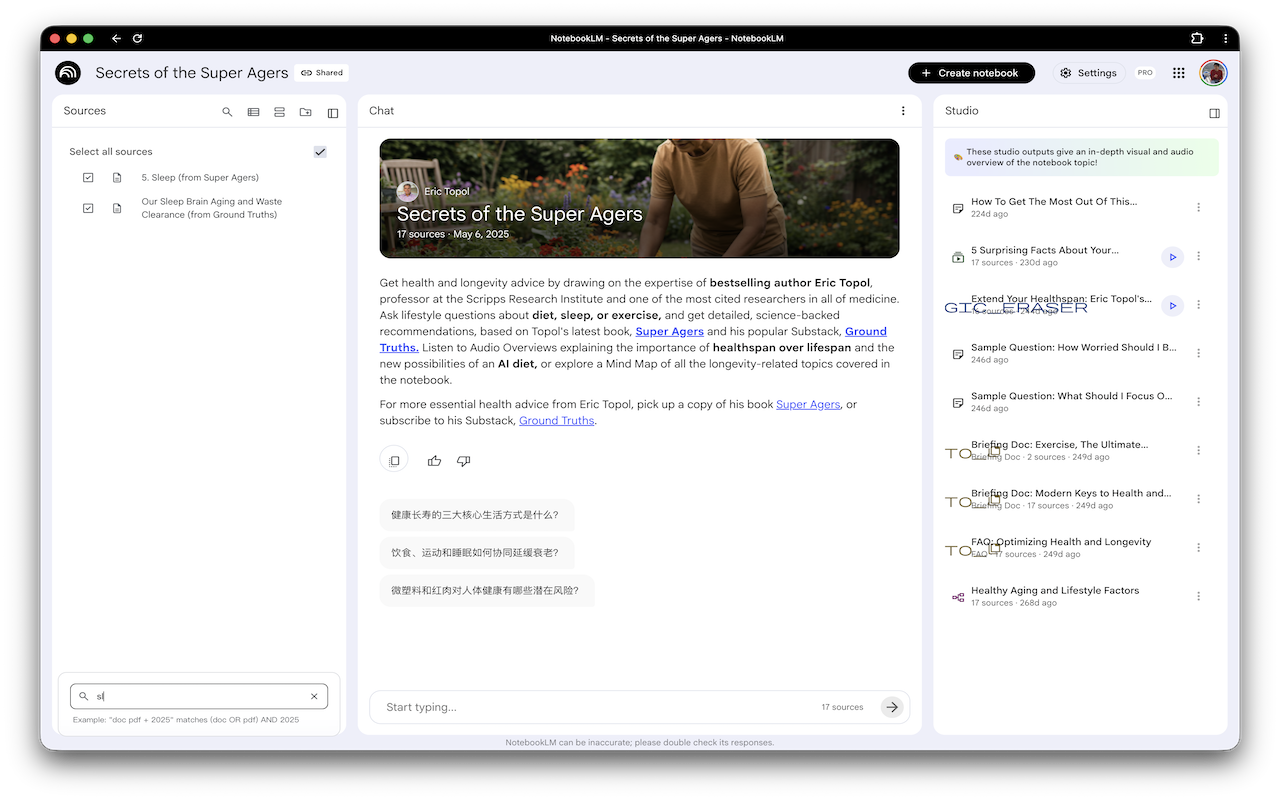
Task: Play the Extend Your Healthspan overview
Action: [1172, 305]
